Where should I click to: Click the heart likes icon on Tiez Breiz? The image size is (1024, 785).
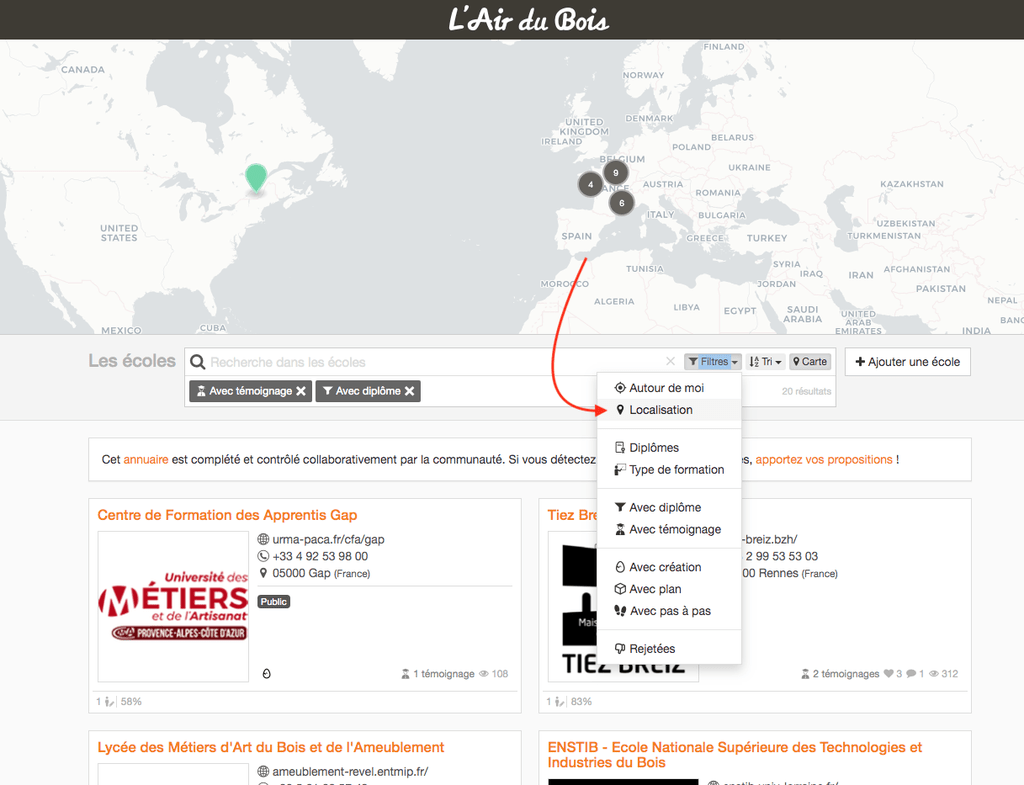888,674
